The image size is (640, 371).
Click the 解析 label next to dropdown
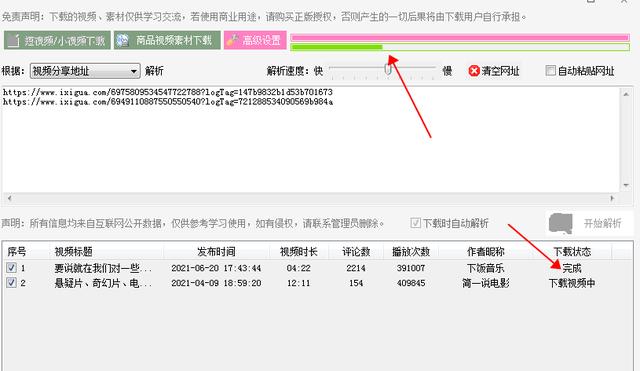pyautogui.click(x=154, y=71)
